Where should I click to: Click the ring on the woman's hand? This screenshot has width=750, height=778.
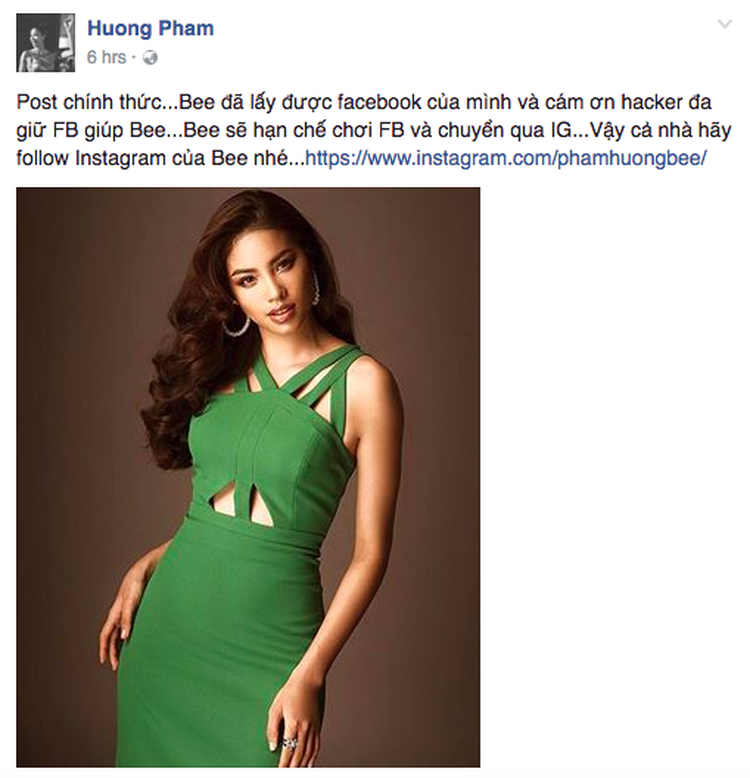[289, 743]
